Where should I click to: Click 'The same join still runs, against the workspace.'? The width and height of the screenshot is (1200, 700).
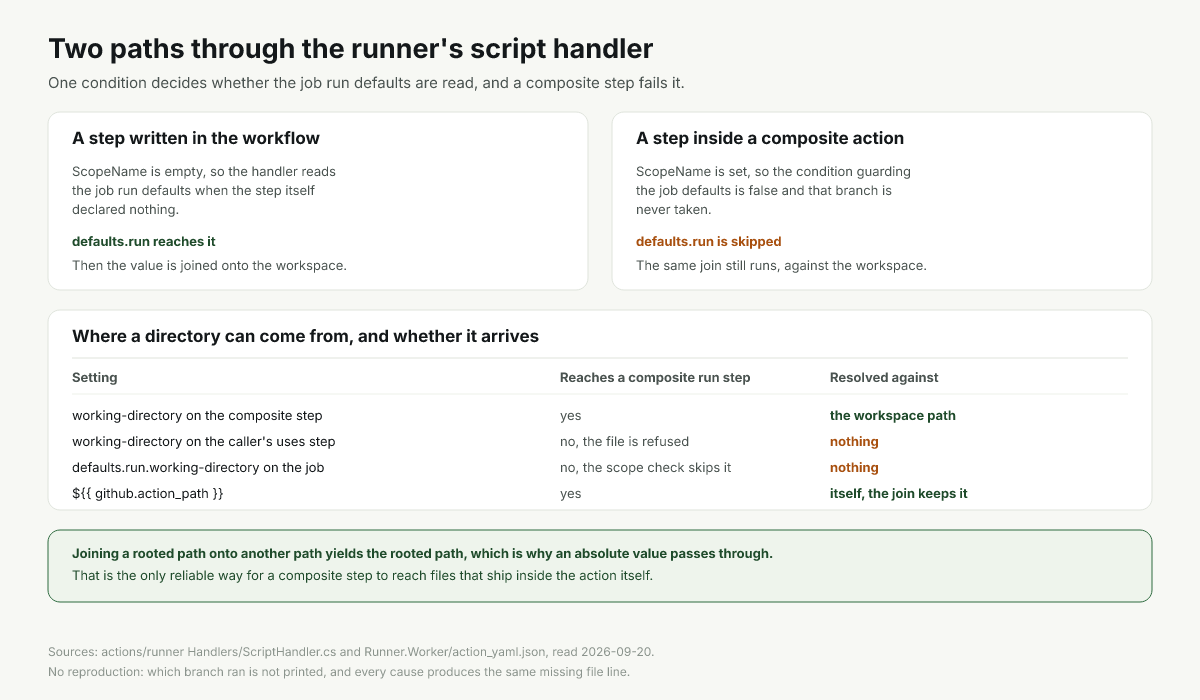point(781,266)
